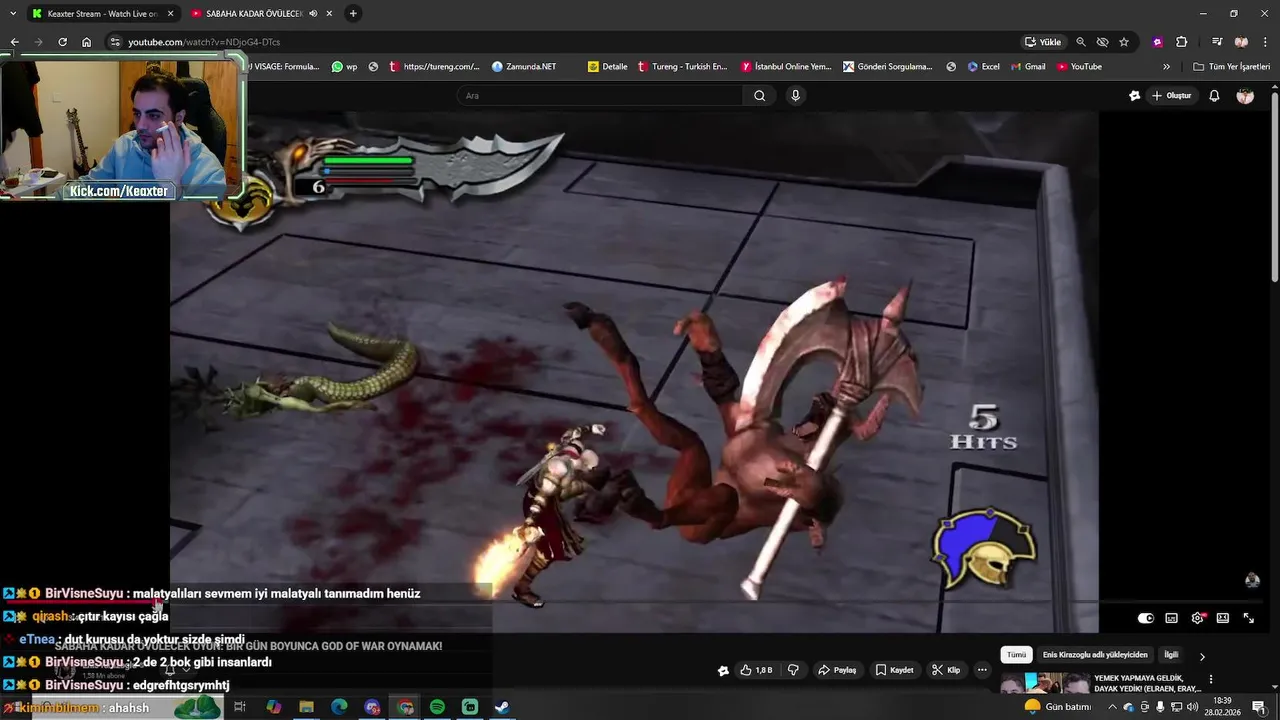1280x720 pixels.
Task: Bookmark this page with star icon
Action: [x=1124, y=42]
